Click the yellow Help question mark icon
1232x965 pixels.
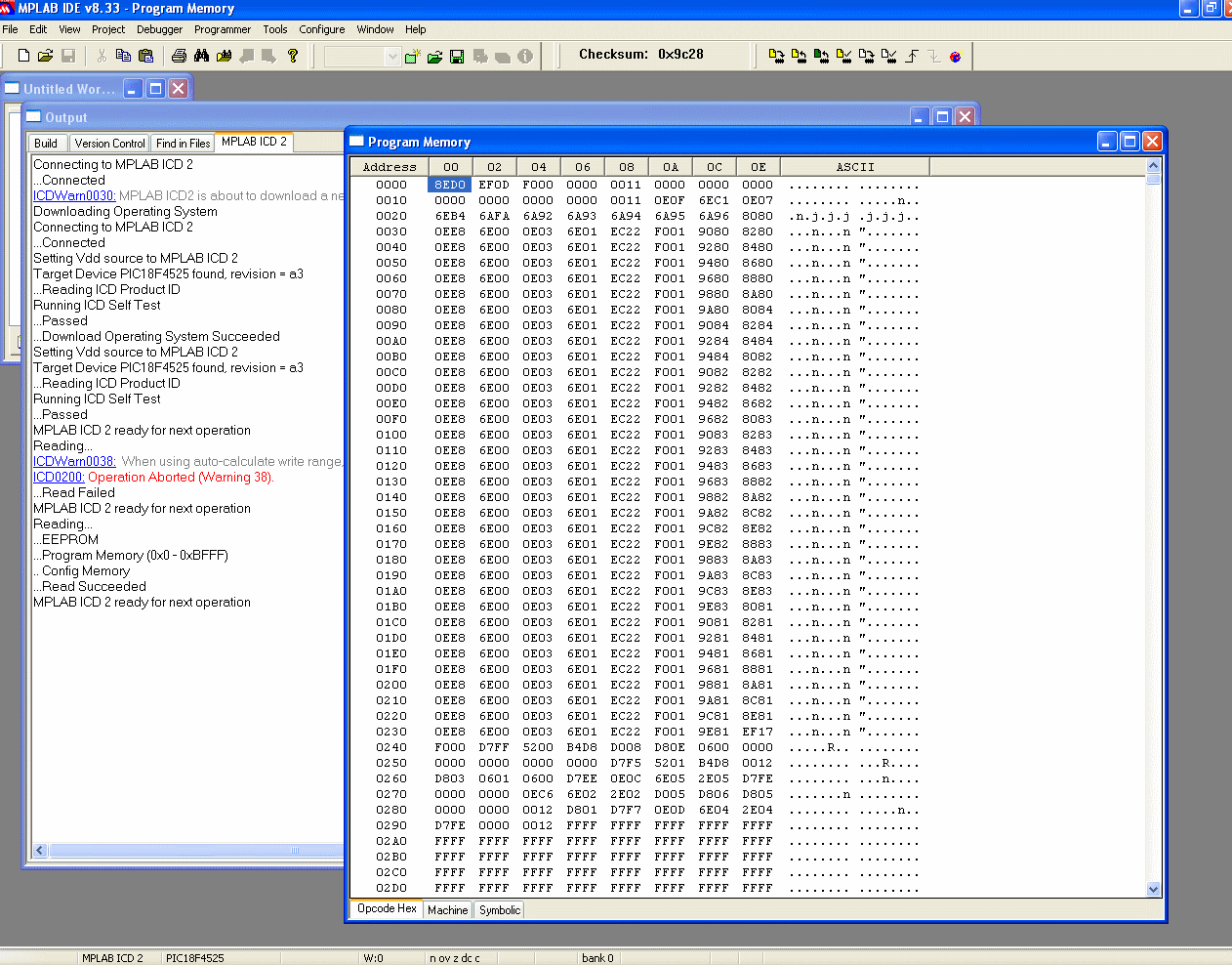click(292, 56)
